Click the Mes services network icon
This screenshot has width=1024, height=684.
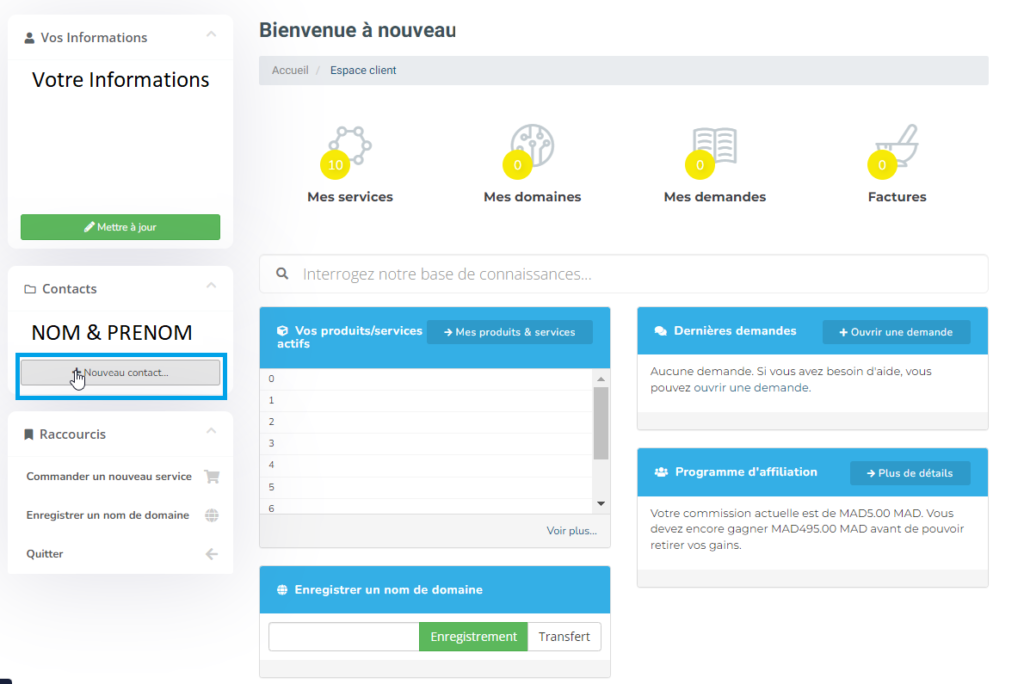point(351,146)
